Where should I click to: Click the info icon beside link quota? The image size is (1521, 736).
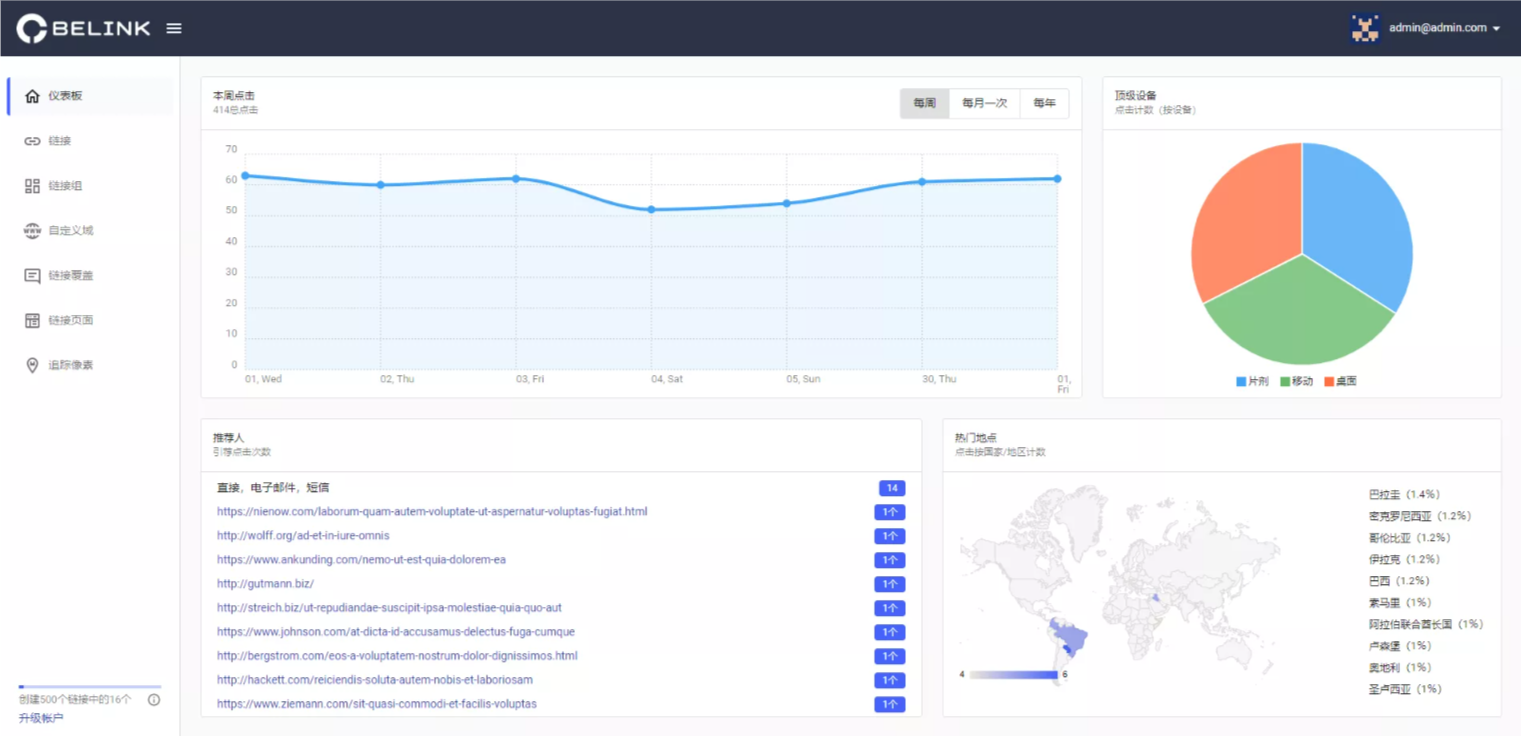click(154, 700)
